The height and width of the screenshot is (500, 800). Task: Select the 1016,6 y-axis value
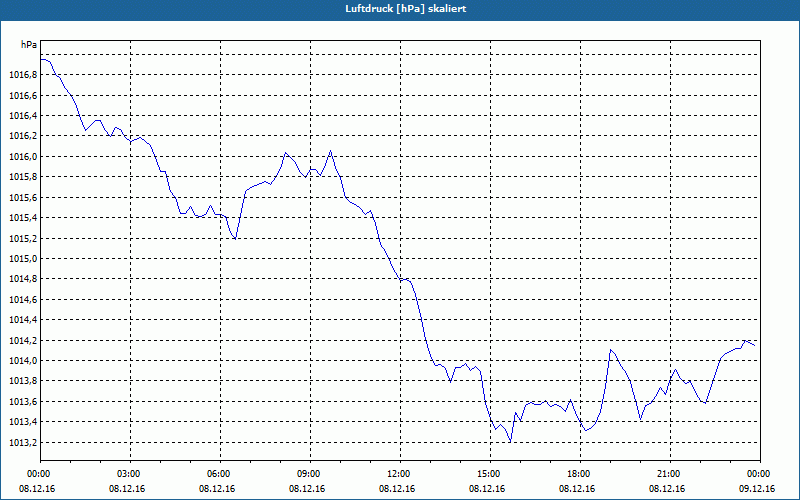click(x=23, y=95)
